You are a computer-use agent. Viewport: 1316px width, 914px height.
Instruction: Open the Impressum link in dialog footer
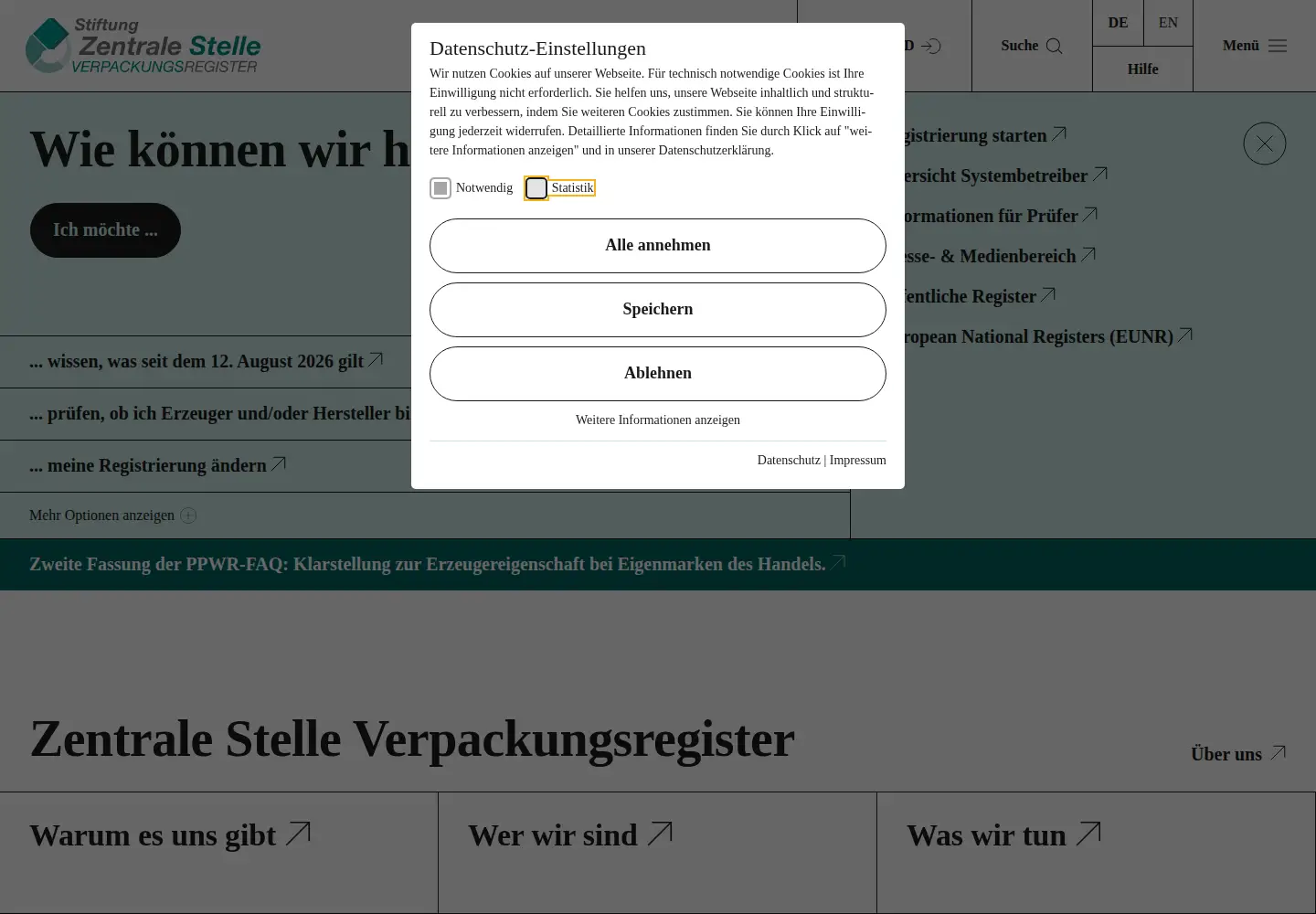(857, 461)
